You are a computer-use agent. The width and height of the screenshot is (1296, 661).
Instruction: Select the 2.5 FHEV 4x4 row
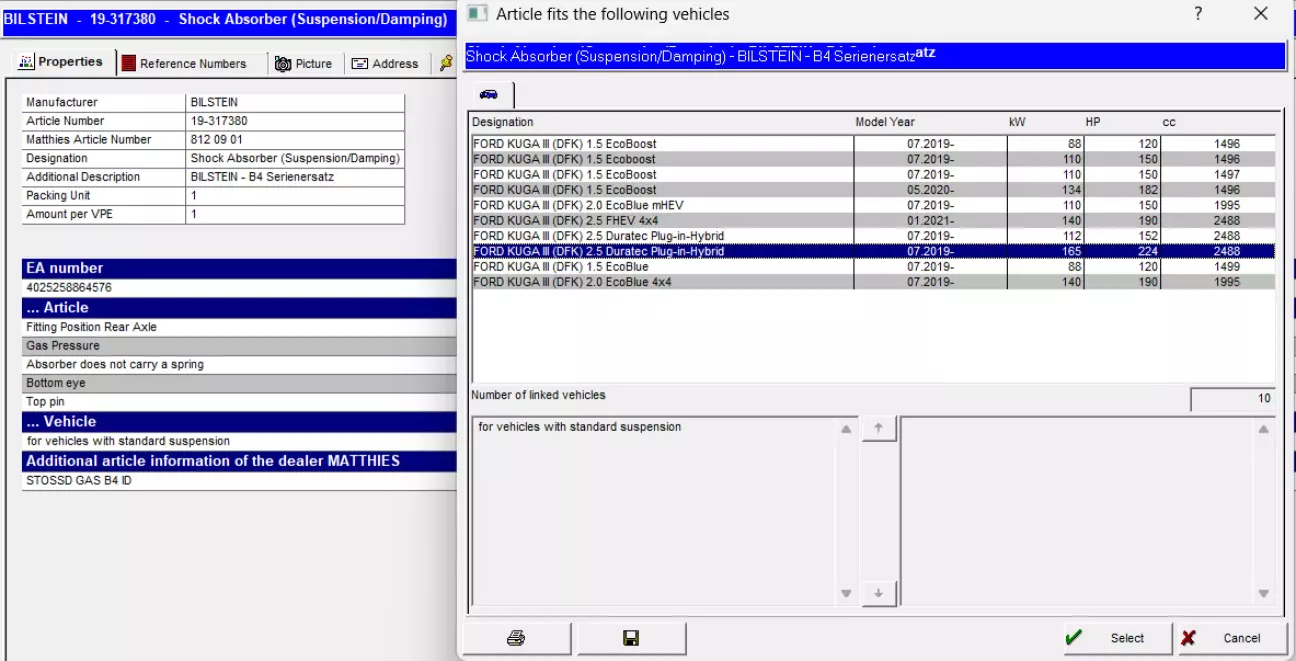coord(873,221)
